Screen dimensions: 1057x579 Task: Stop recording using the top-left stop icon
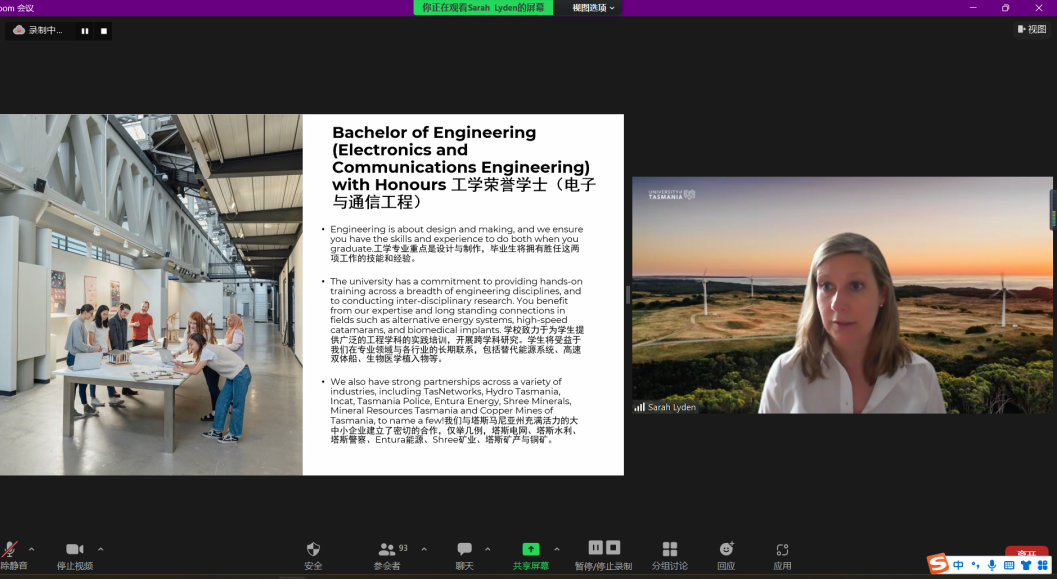click(103, 31)
